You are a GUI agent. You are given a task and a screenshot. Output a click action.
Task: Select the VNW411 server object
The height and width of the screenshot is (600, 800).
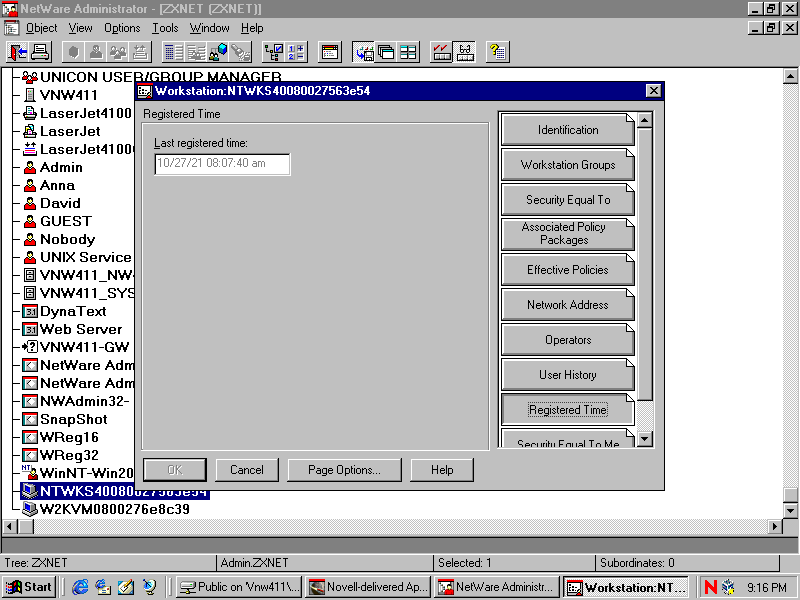(x=60, y=95)
